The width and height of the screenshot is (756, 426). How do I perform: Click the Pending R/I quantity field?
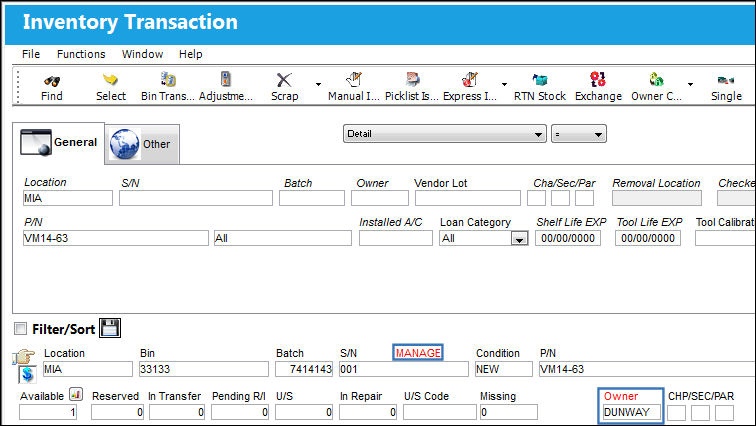click(240, 412)
